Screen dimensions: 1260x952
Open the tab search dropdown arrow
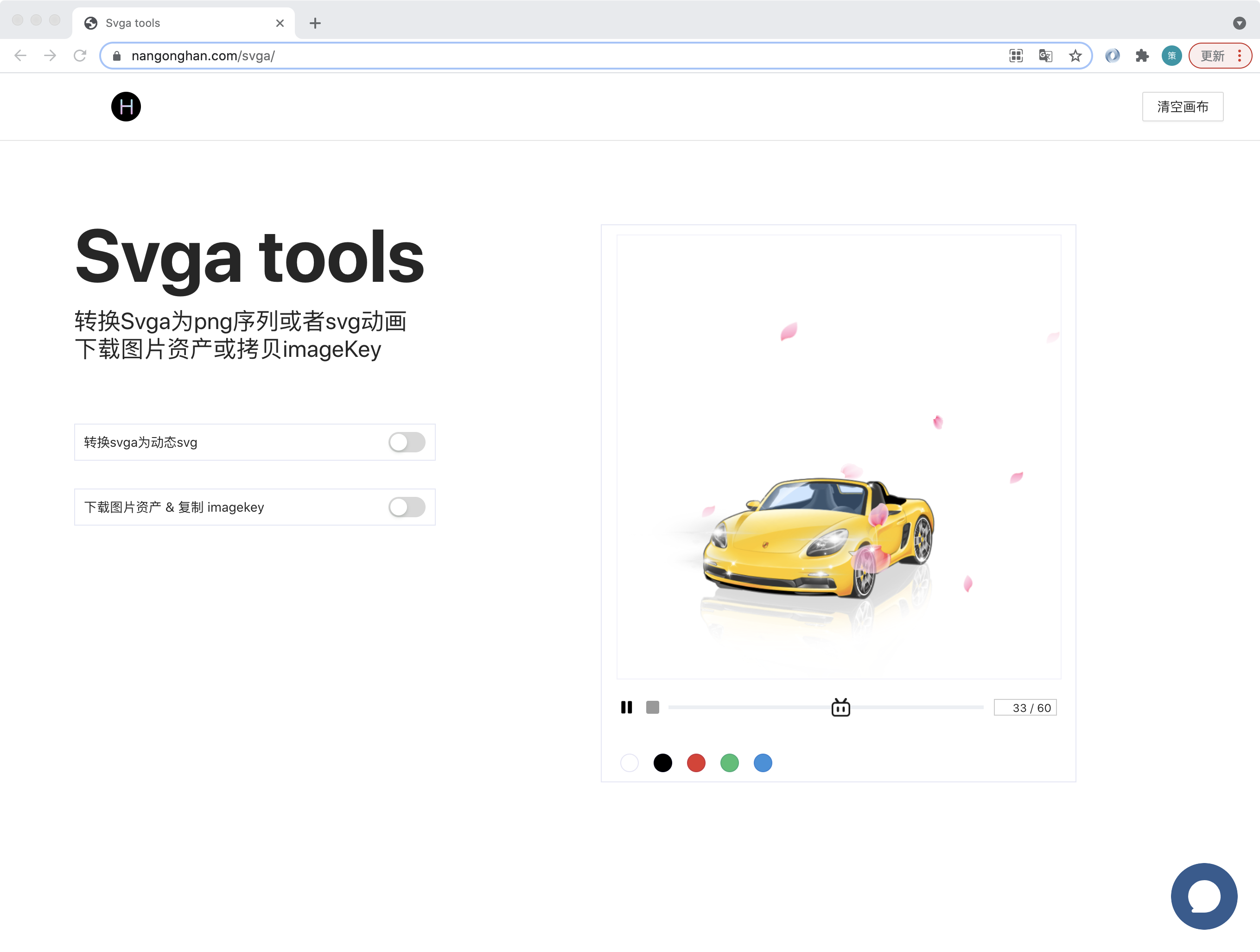(1239, 23)
